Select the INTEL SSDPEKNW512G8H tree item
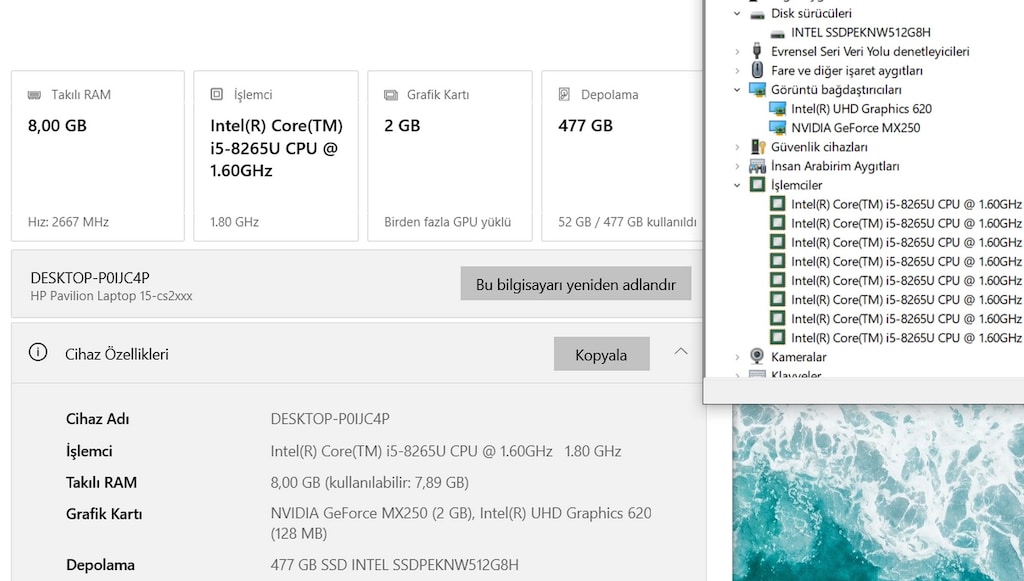 tap(861, 33)
